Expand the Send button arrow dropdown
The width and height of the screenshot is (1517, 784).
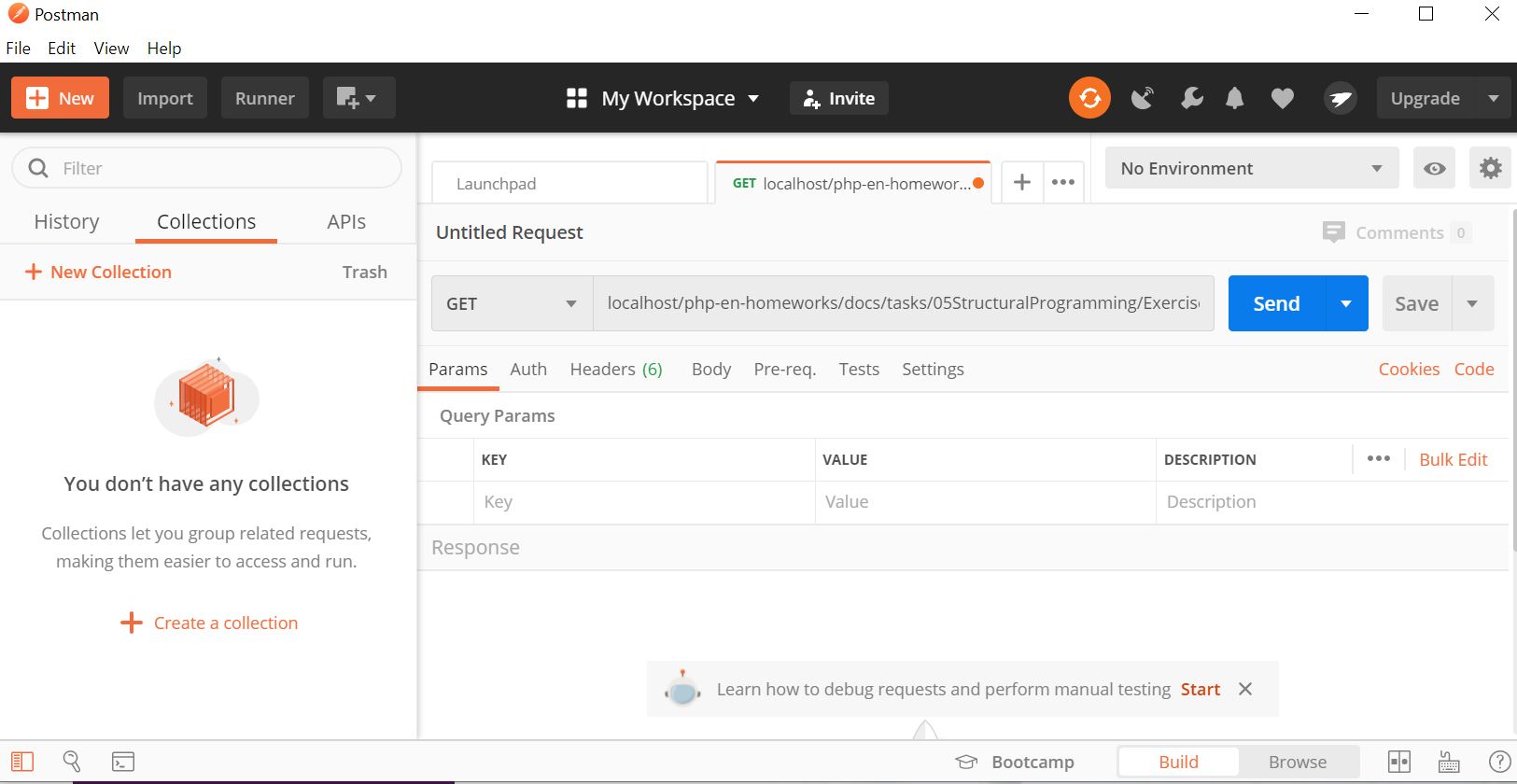pos(1346,303)
